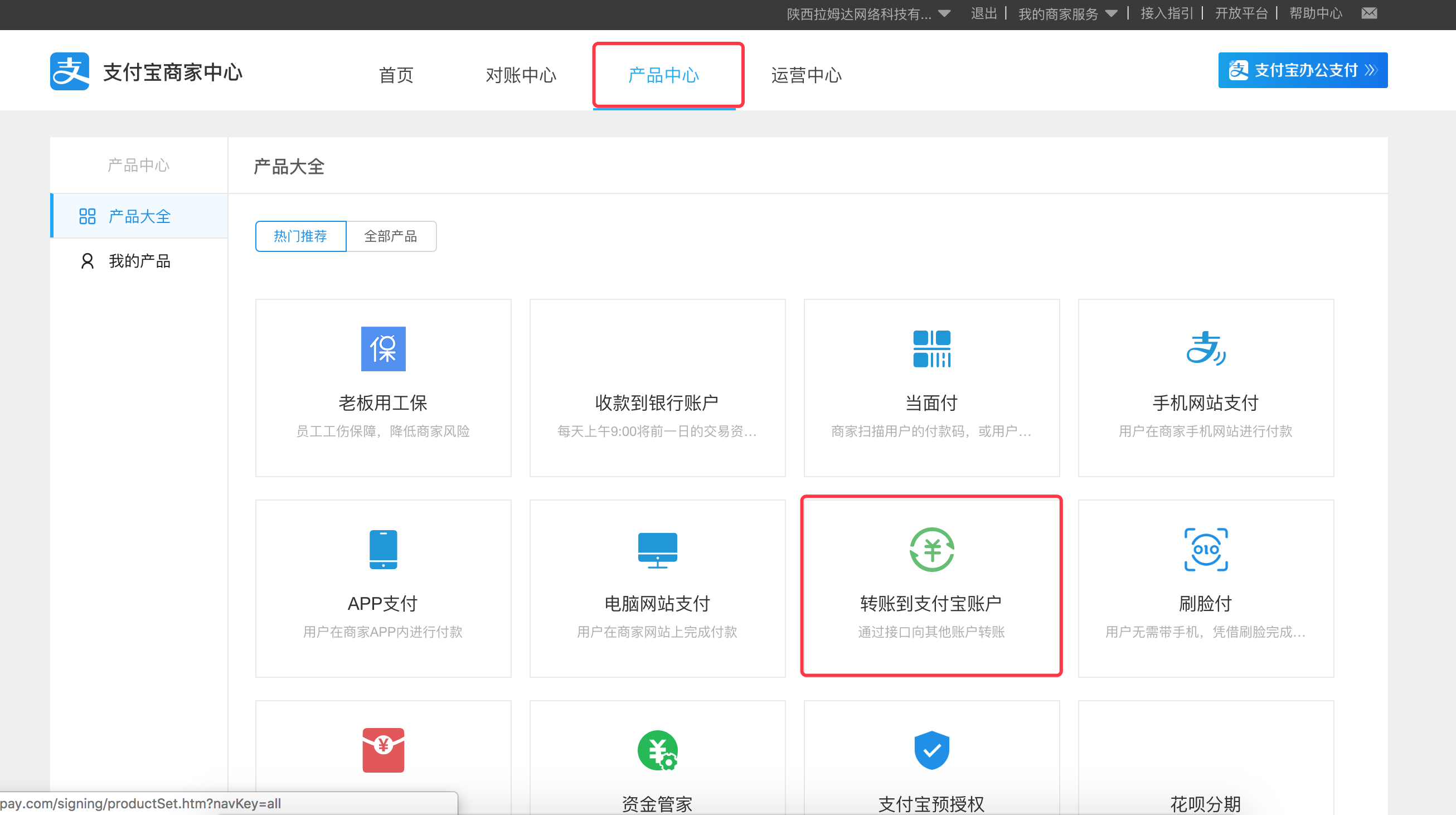1456x815 pixels.
Task: Click the description 用户在商家手机网站进行付款
Action: [x=1206, y=431]
